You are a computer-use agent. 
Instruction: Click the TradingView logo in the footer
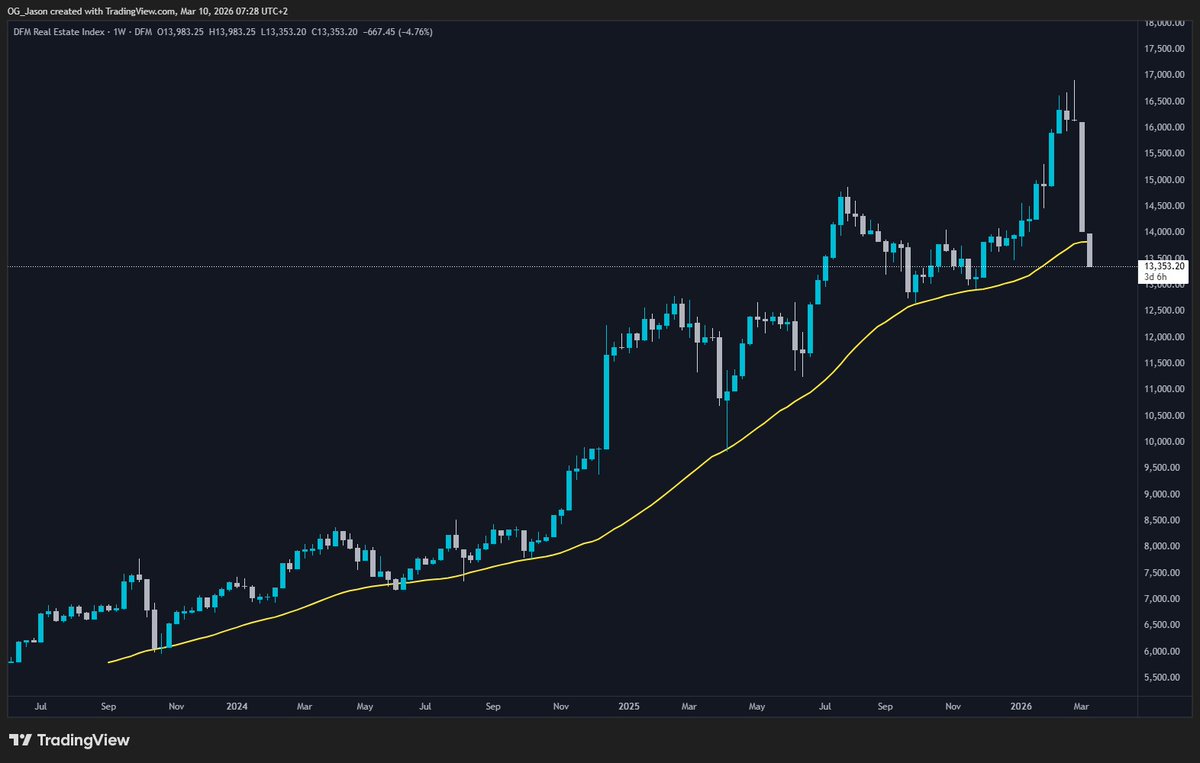coord(70,740)
